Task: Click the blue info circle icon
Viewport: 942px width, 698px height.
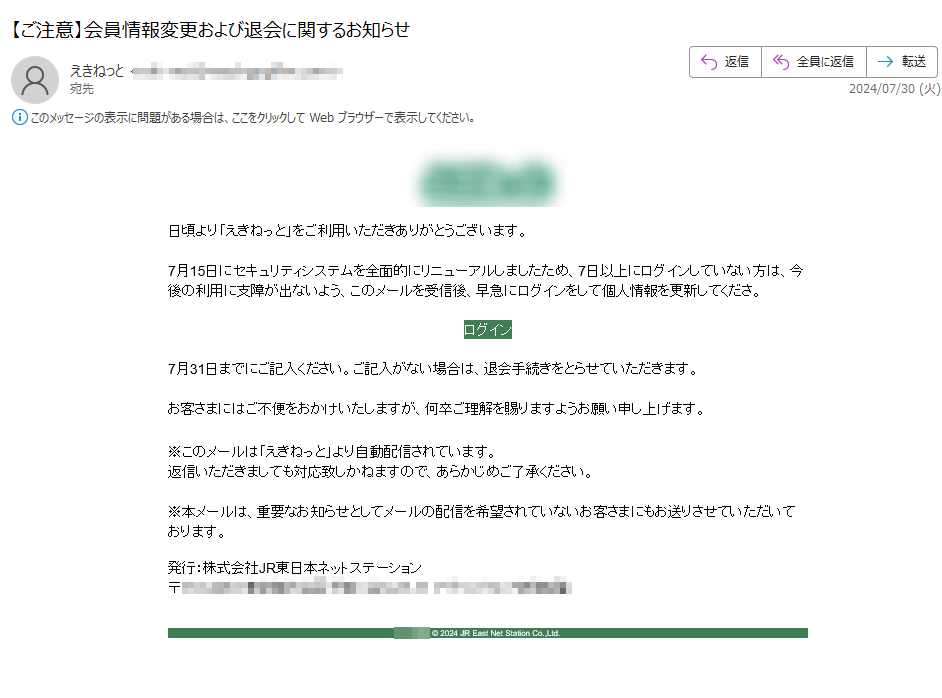Action: (20, 117)
